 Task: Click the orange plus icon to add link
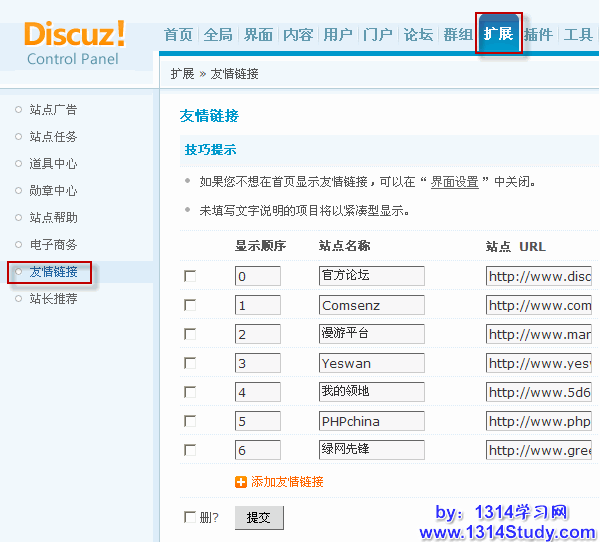click(241, 482)
